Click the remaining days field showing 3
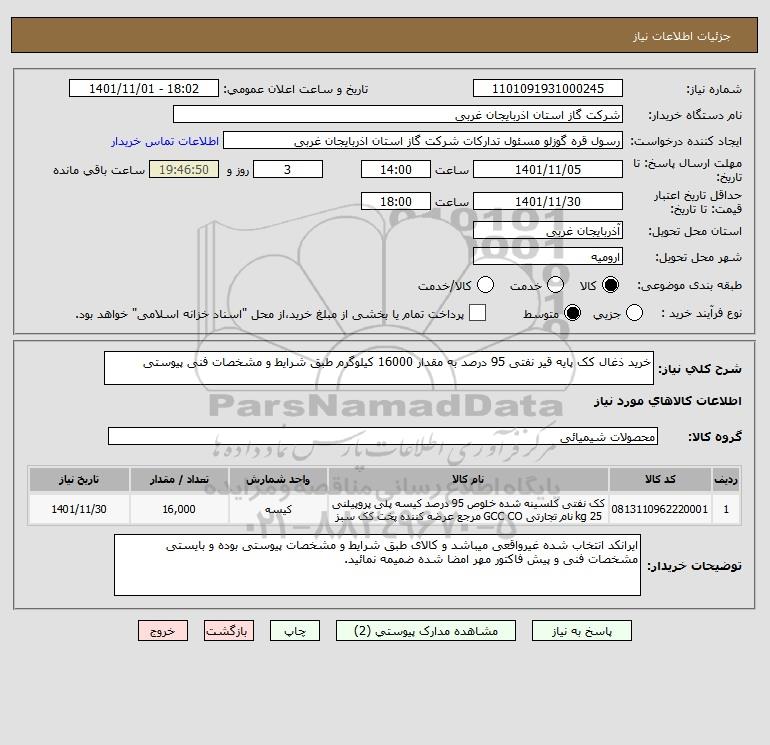Screen dimensions: 770x745 (288, 169)
